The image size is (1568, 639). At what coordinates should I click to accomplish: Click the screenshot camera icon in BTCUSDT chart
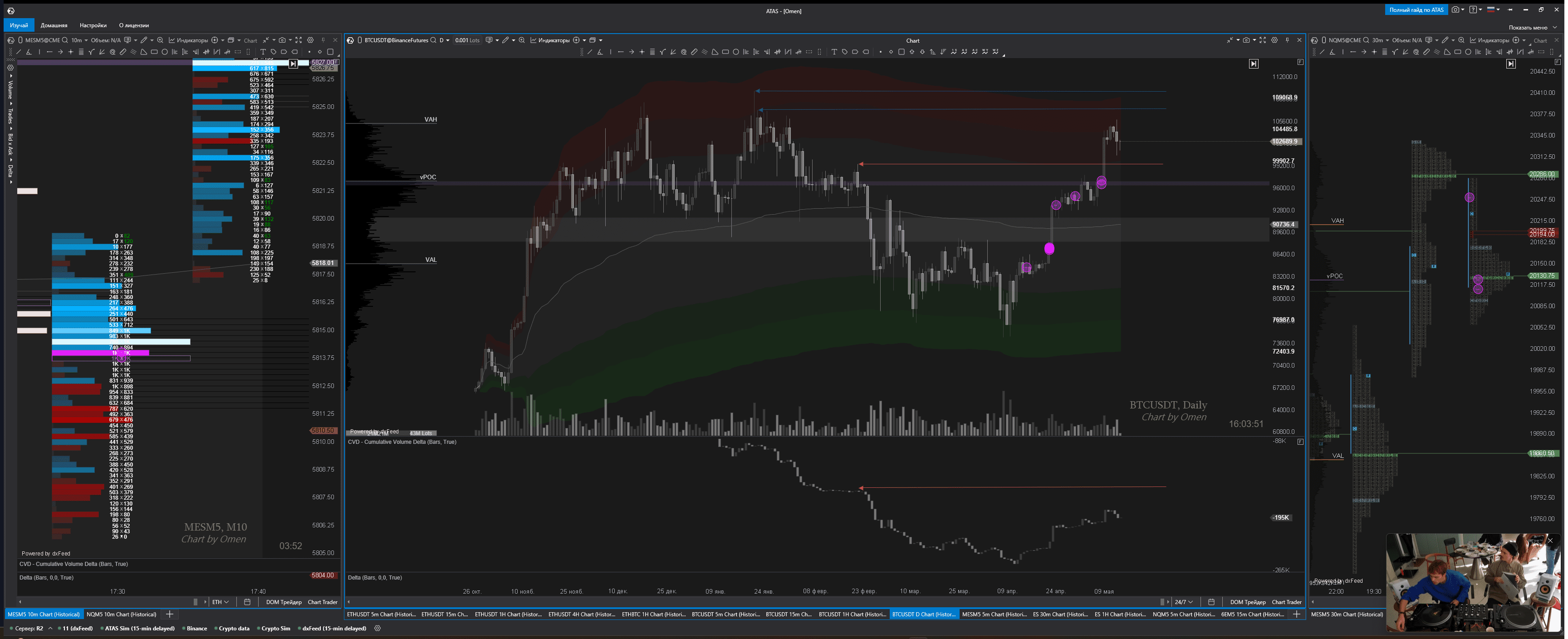pos(1246,40)
